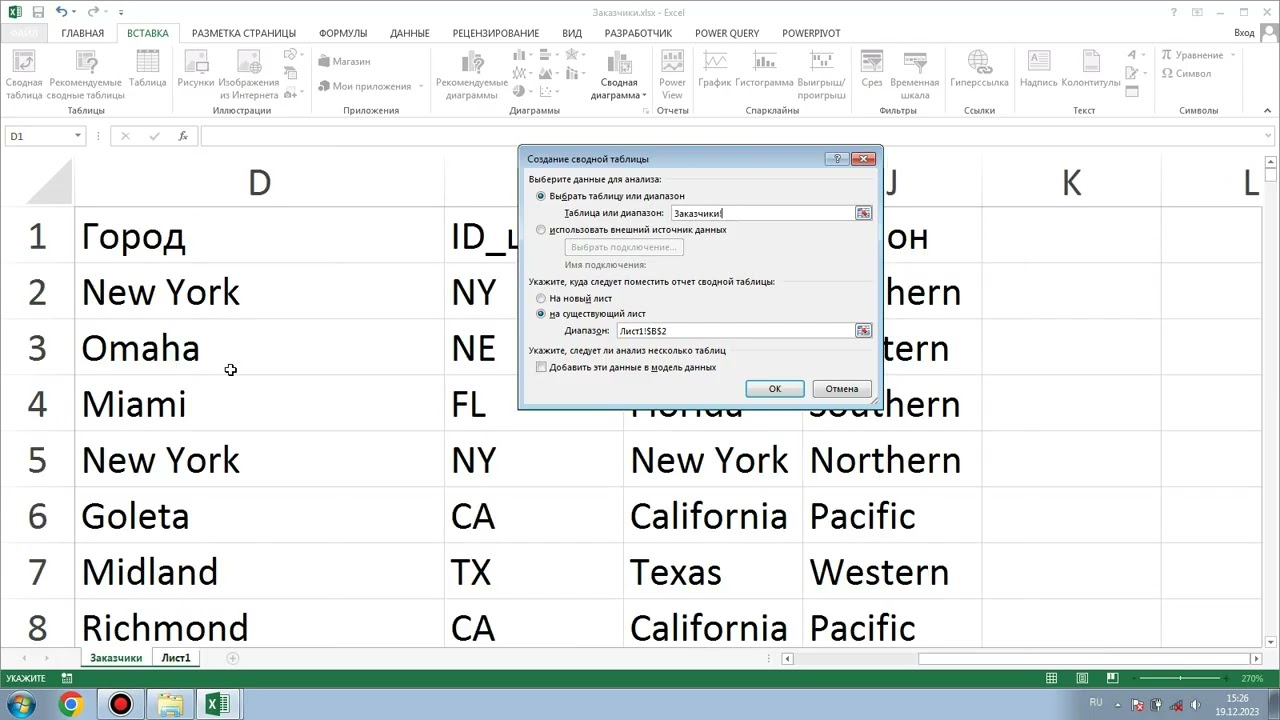The image size is (1280, 720).
Task: Confirm the dialog with ОК
Action: 775,389
